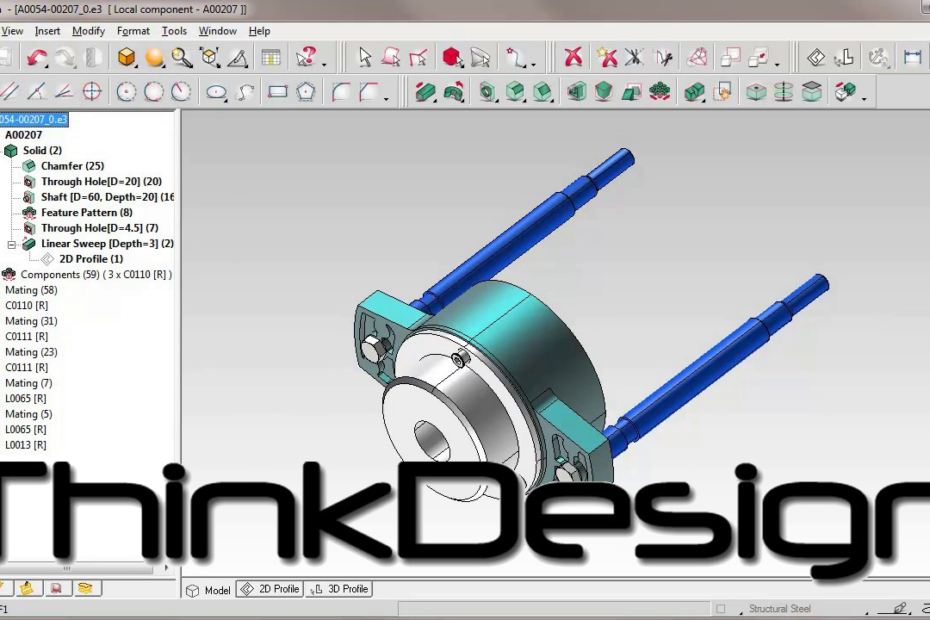Open the Window menu
The width and height of the screenshot is (930, 620).
click(x=217, y=31)
